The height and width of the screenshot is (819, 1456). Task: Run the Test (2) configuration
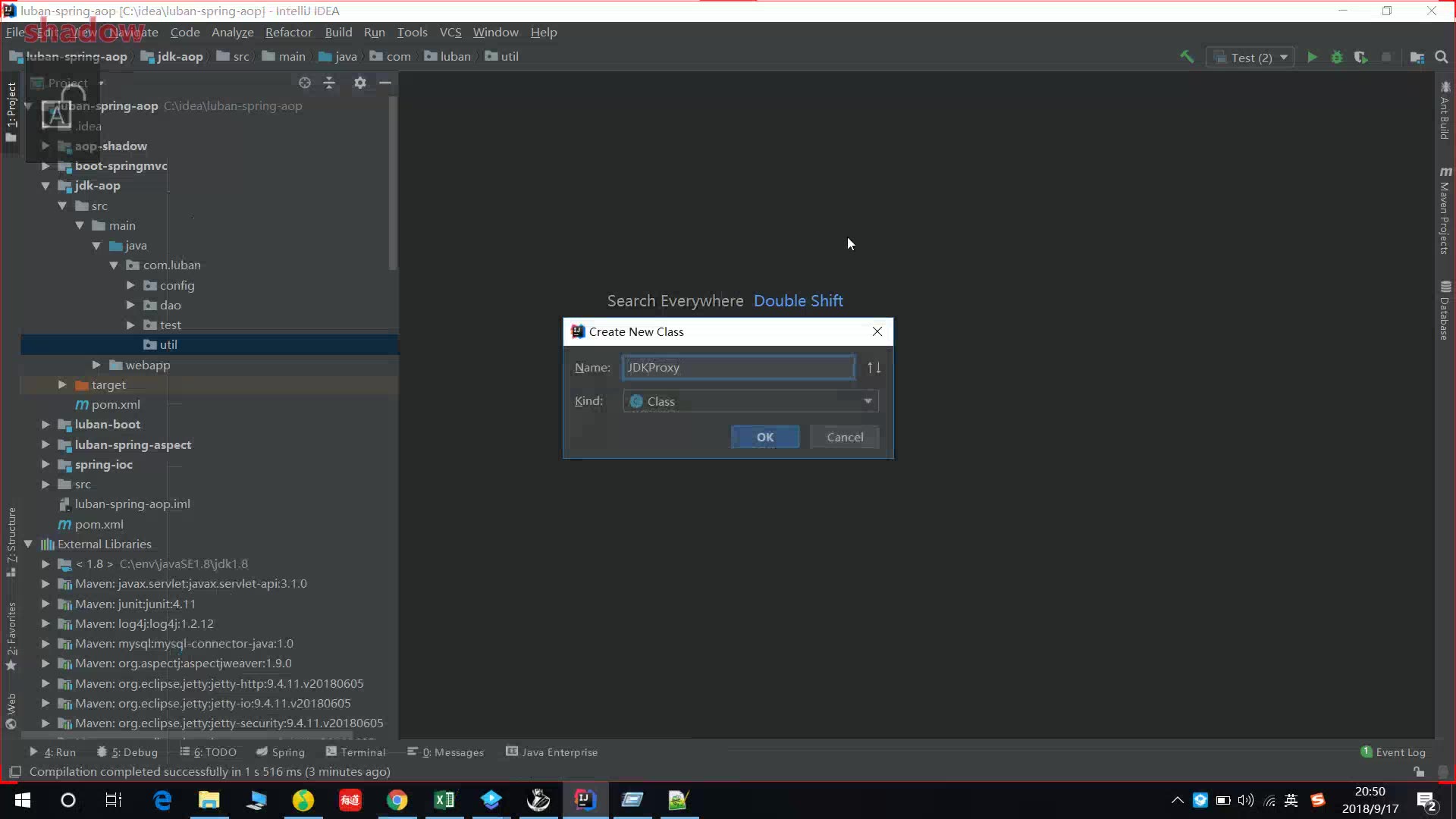pos(1312,57)
